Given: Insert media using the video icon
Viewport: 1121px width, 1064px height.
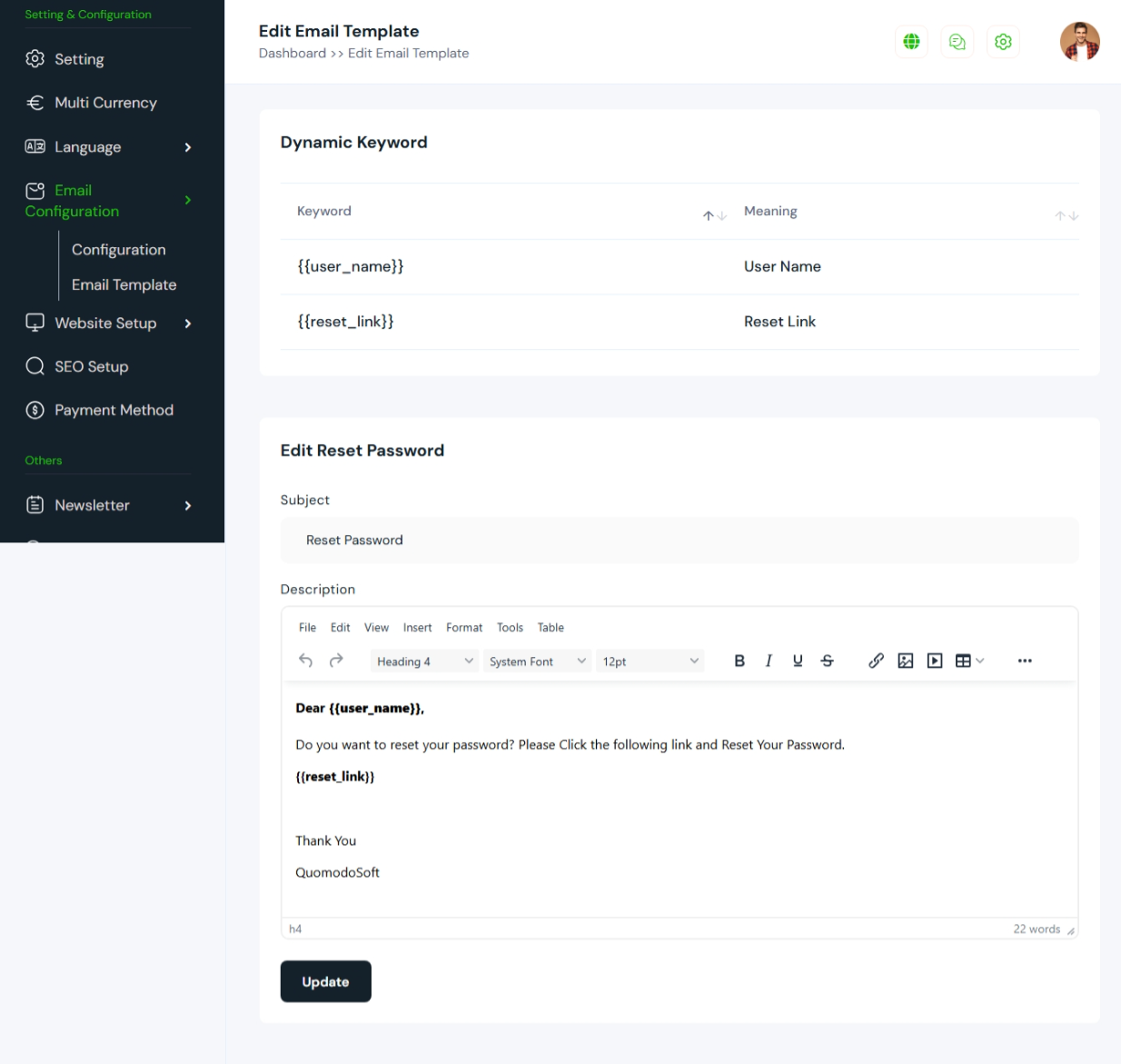Looking at the screenshot, I should [x=935, y=661].
